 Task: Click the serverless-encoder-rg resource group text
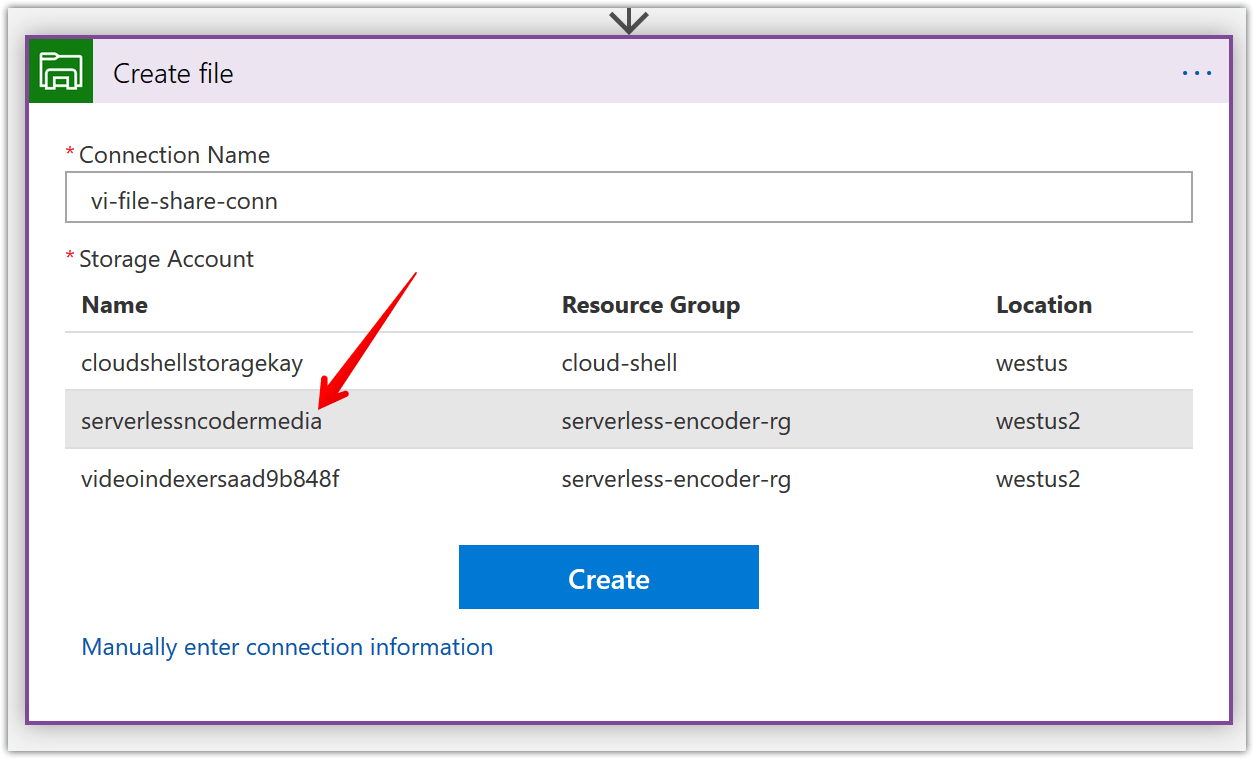[x=675, y=421]
